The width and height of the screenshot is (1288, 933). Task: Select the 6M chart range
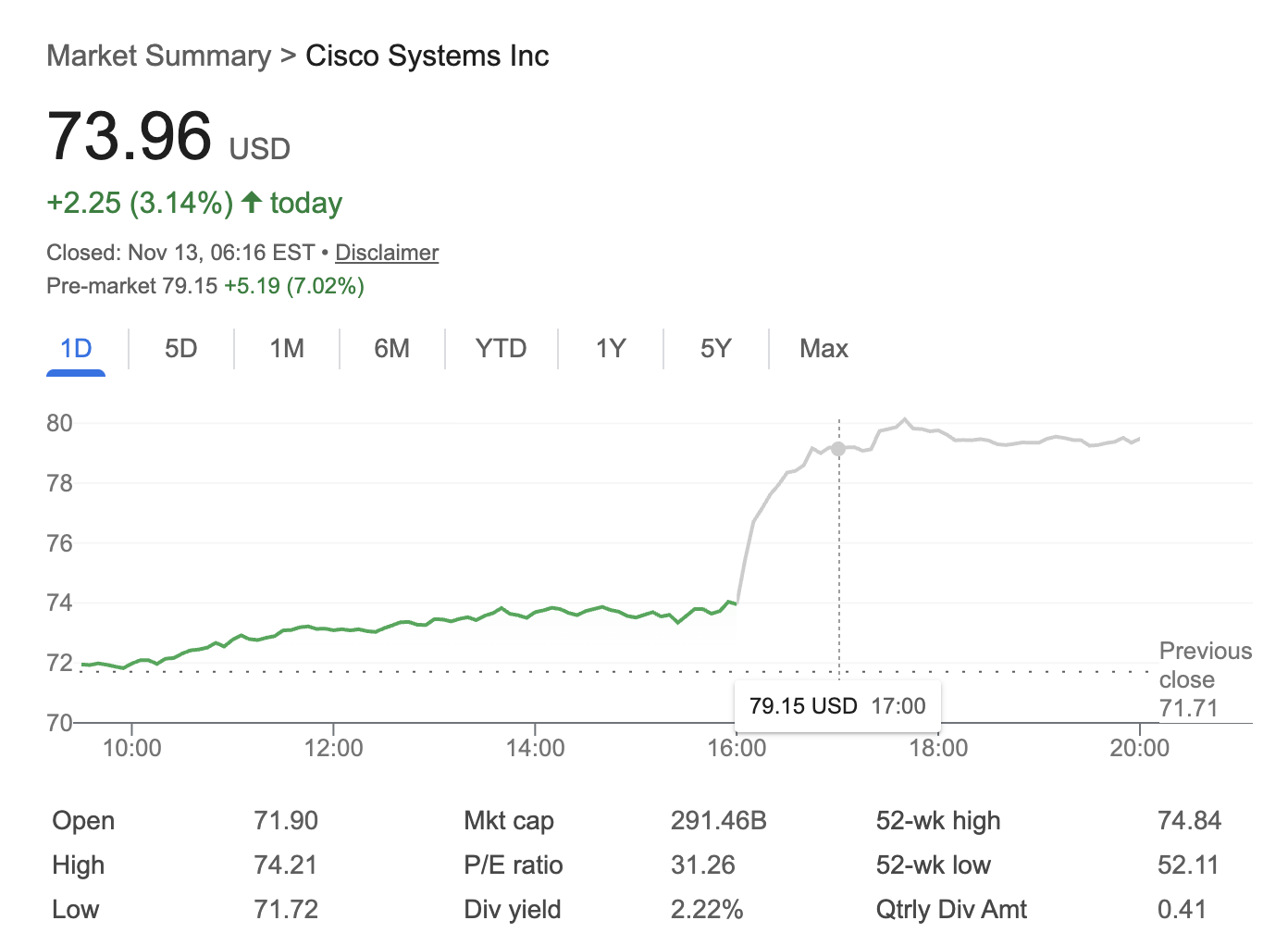392,349
